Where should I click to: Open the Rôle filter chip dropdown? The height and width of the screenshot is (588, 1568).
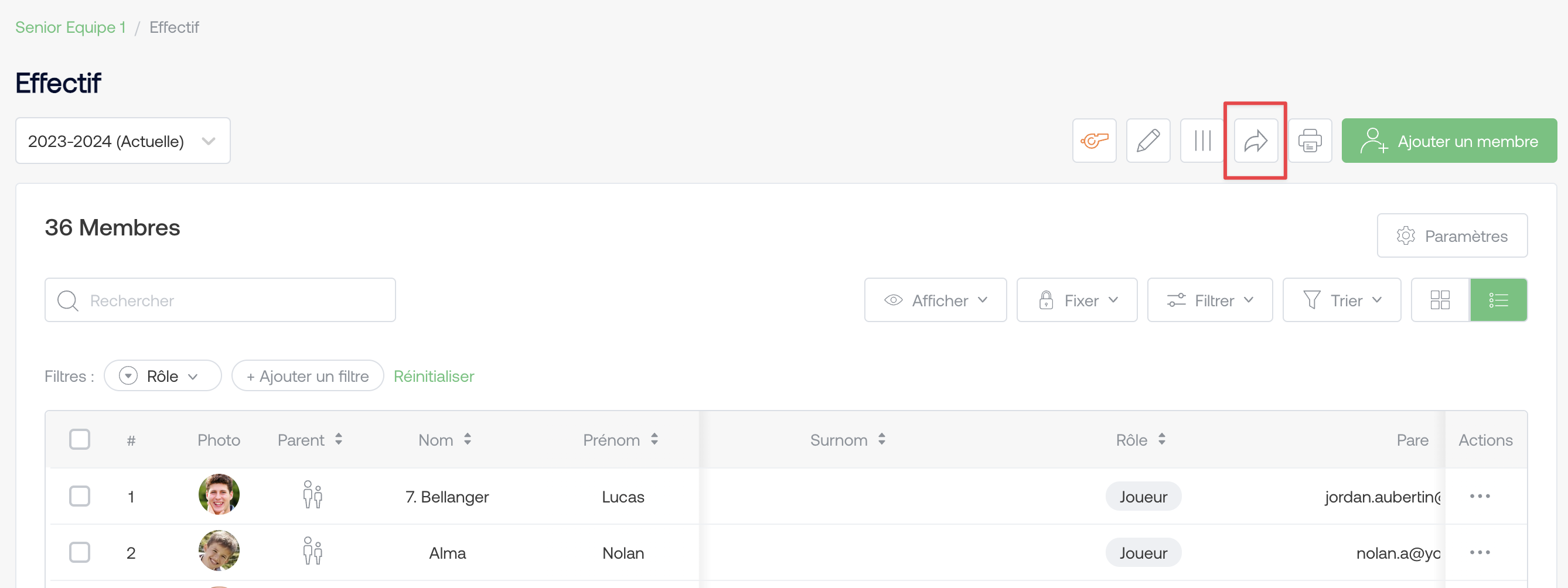click(162, 375)
